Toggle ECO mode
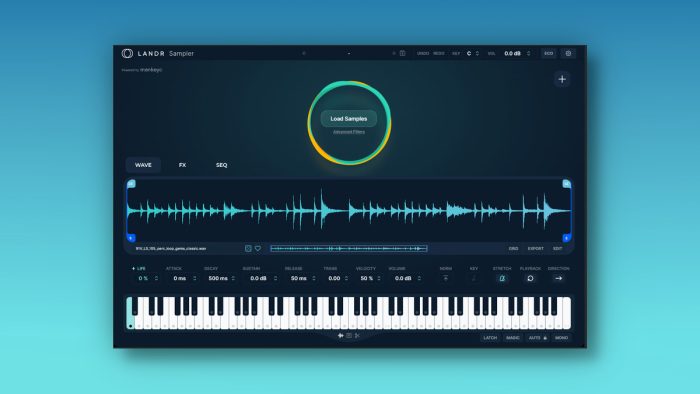700x394 pixels. [549, 54]
